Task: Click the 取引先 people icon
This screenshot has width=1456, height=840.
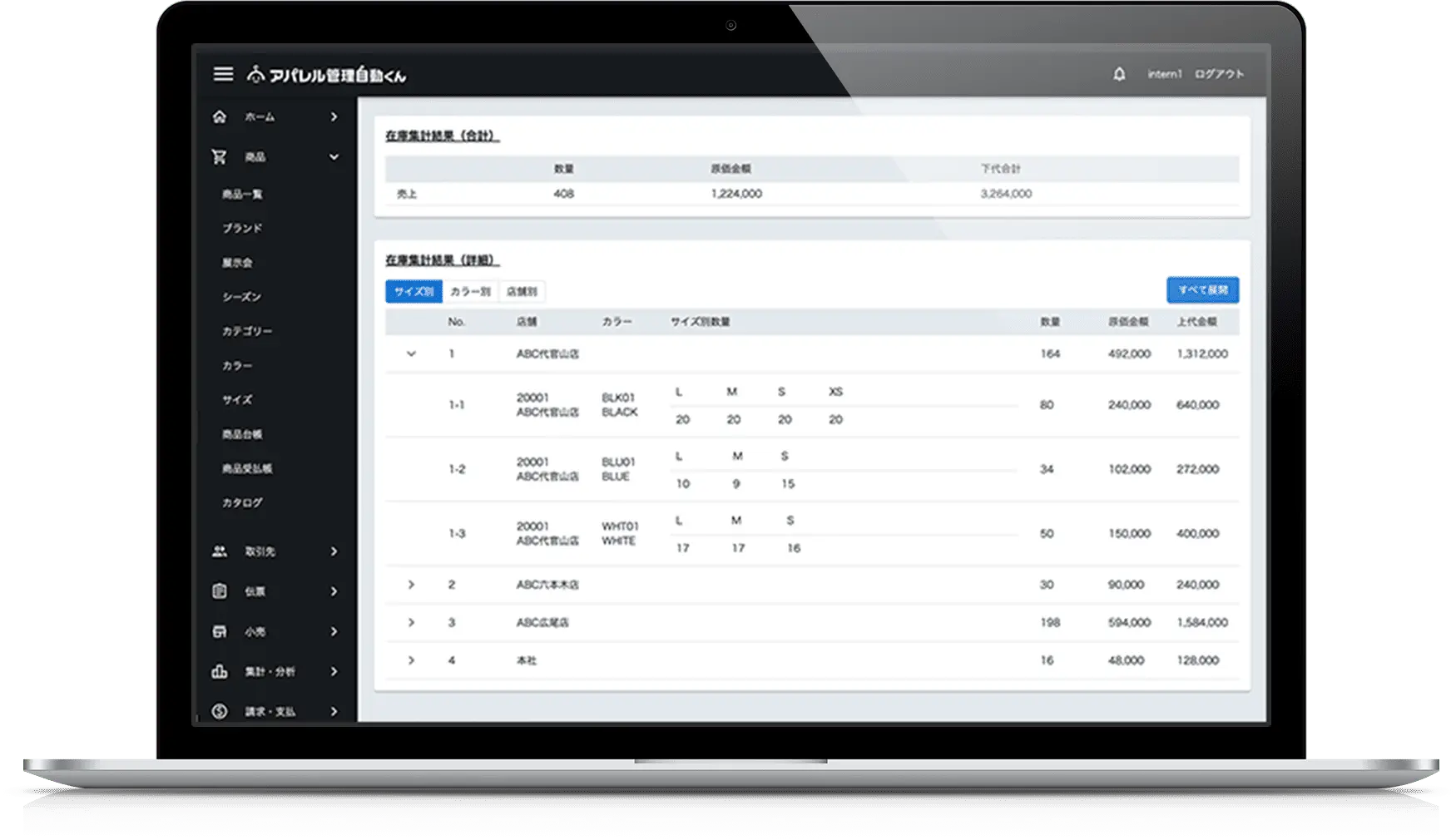Action: 220,551
